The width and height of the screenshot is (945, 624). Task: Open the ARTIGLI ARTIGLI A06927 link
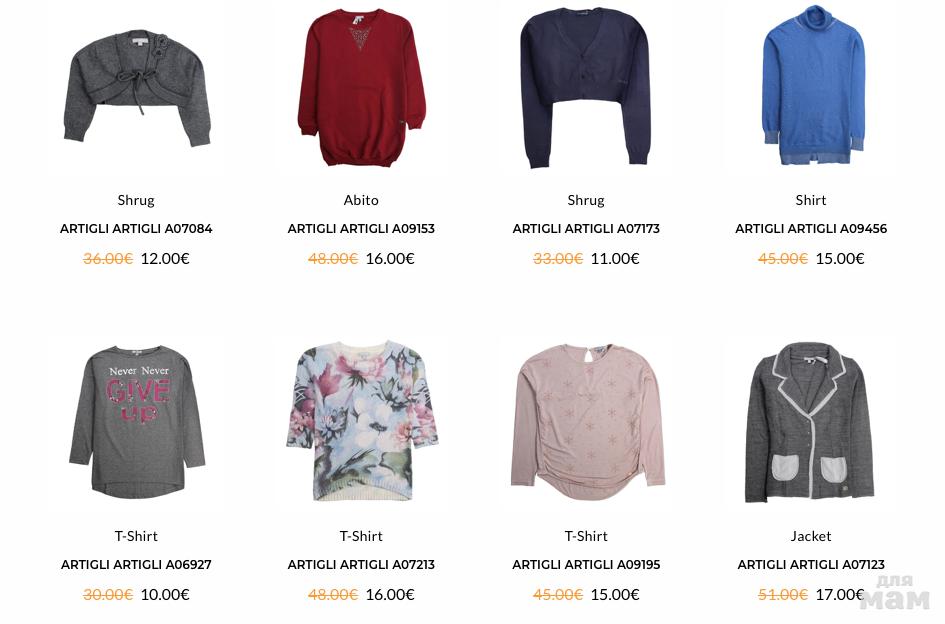click(136, 565)
